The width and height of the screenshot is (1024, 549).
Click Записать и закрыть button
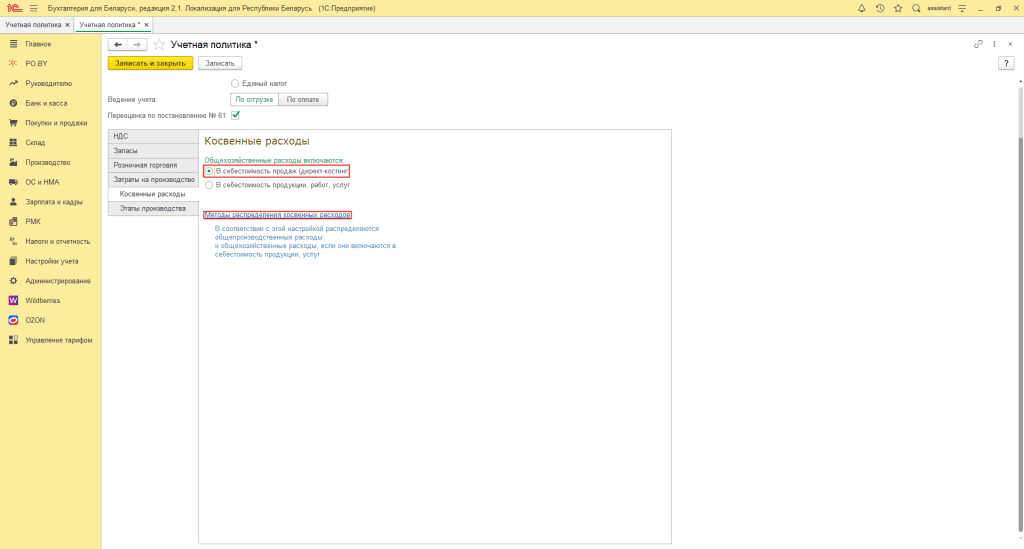point(150,63)
